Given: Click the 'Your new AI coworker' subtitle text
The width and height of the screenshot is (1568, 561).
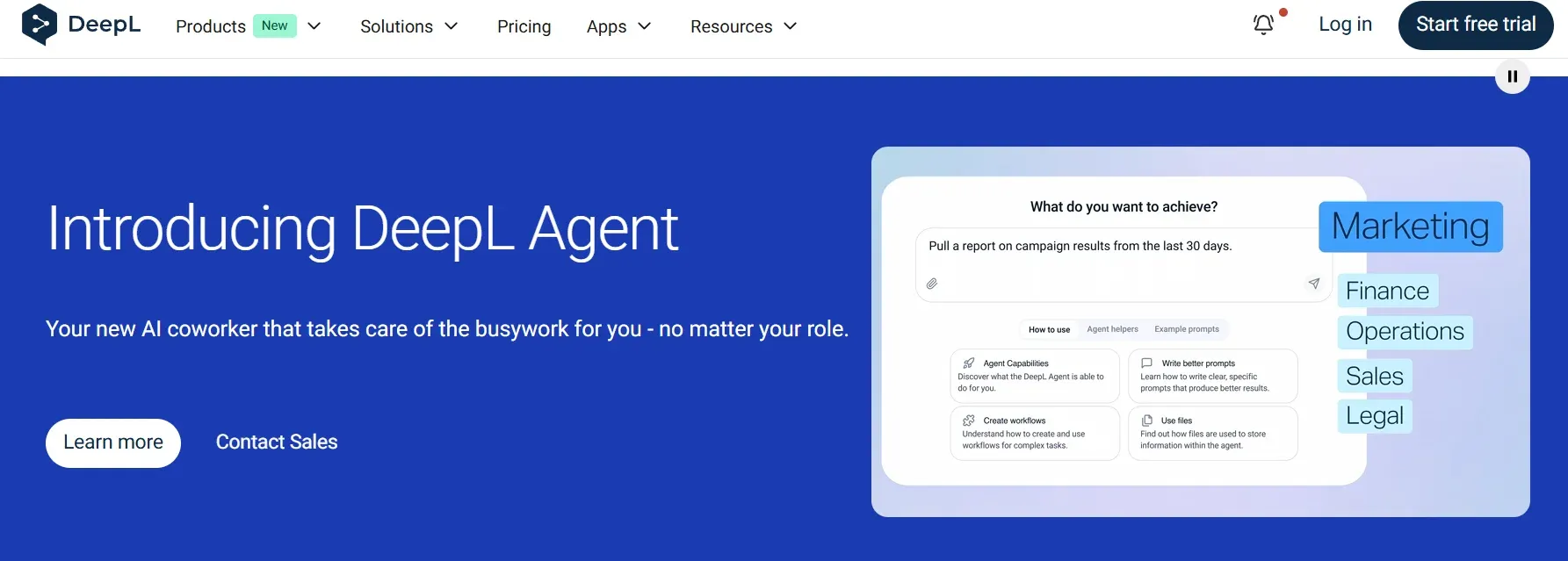Looking at the screenshot, I should pyautogui.click(x=447, y=329).
